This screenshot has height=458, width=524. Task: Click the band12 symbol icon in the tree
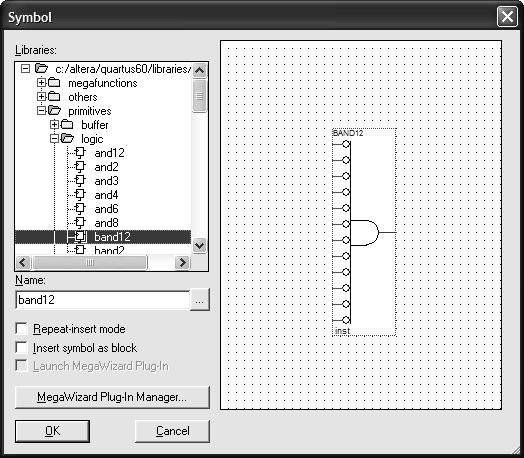(x=80, y=237)
